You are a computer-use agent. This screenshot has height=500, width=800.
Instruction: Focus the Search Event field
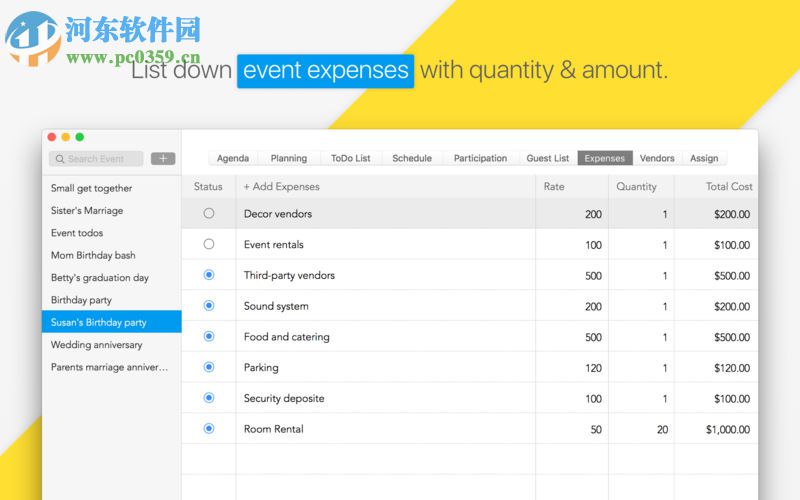96,159
